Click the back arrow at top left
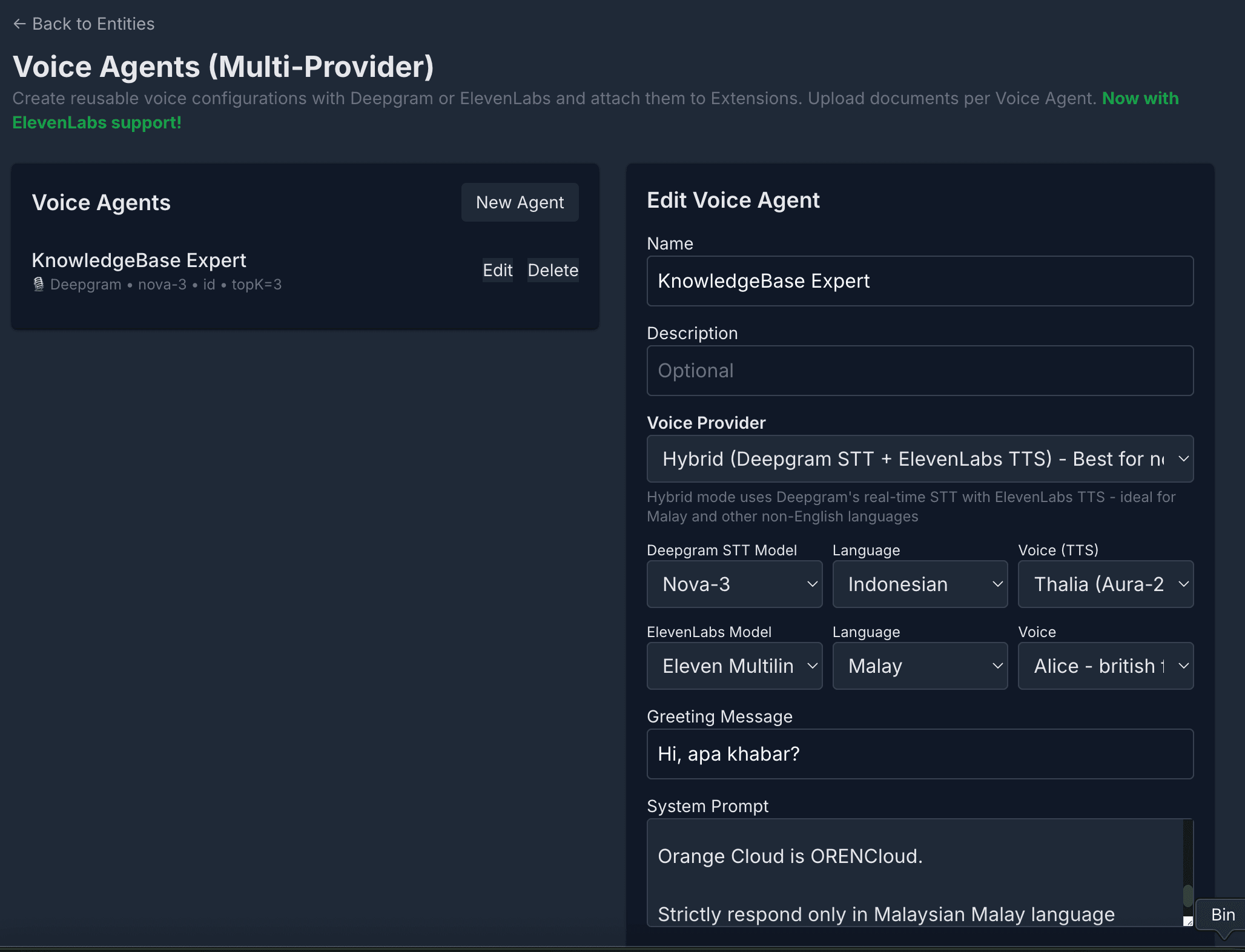Viewport: 1245px width, 952px height. [x=19, y=23]
